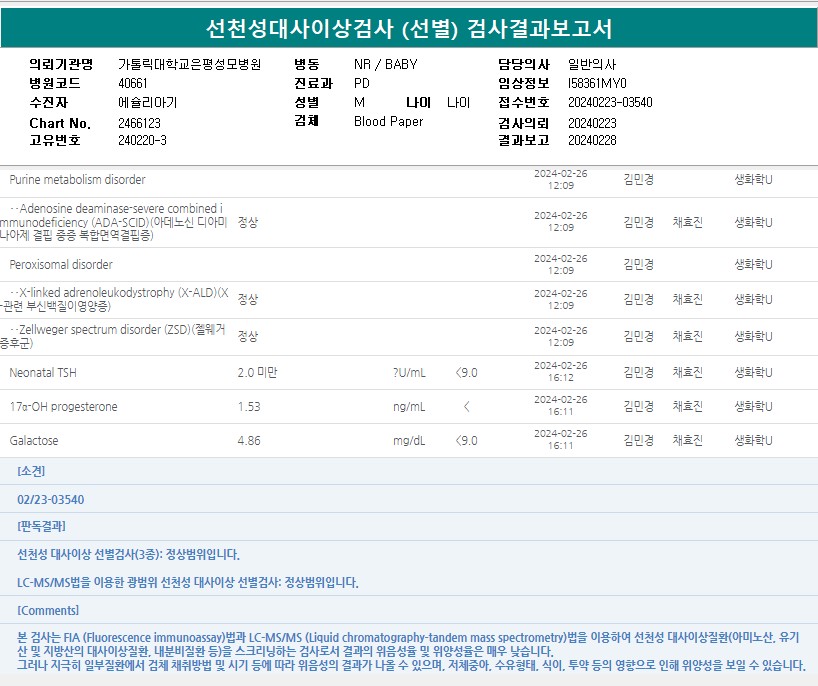Select the 임상정보 value I58361MY0
Viewport: 818px width, 686px height.
(x=597, y=84)
